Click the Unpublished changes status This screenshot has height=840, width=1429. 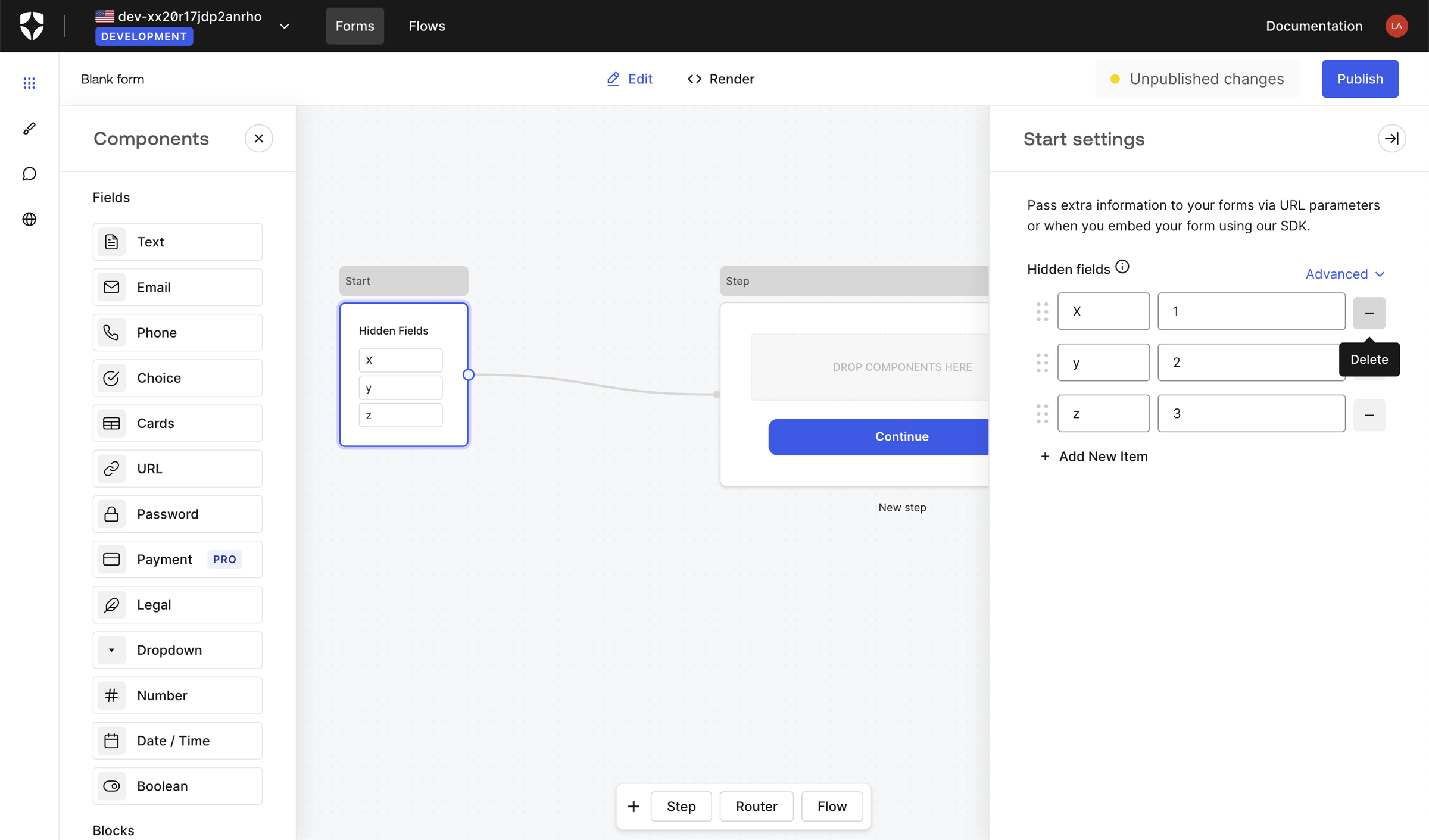[x=1197, y=79]
